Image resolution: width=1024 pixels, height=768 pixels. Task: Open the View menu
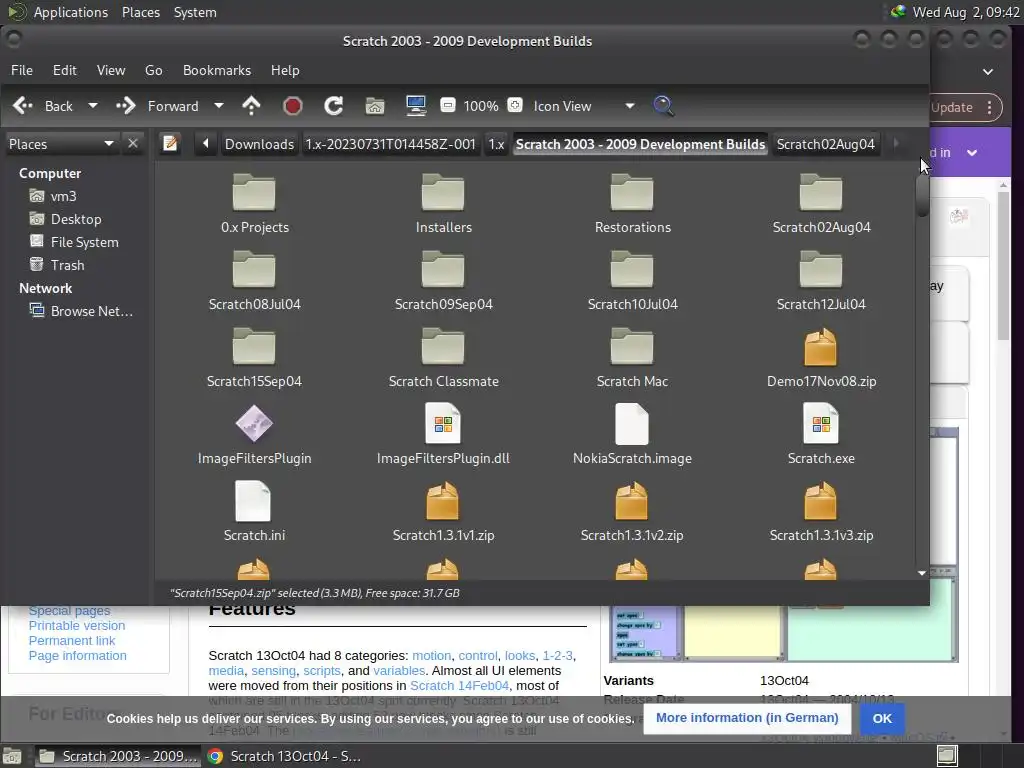(111, 70)
